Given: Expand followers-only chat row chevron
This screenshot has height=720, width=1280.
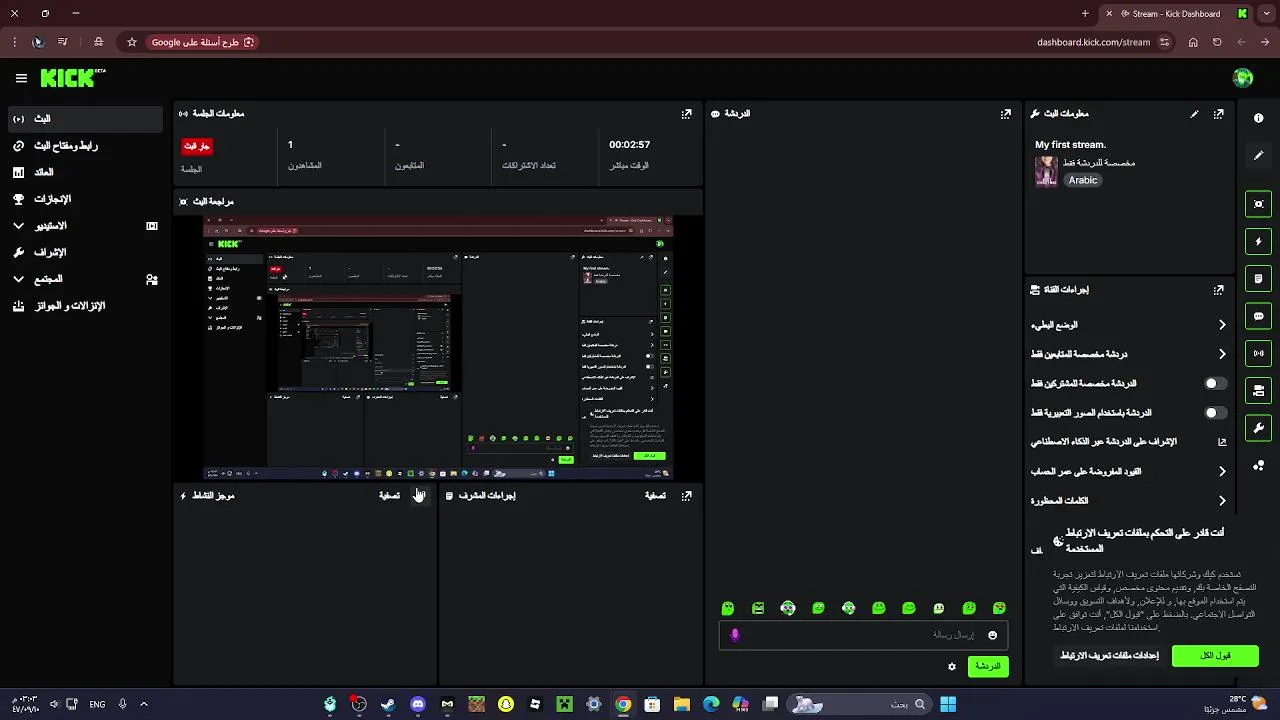Looking at the screenshot, I should [x=1221, y=354].
